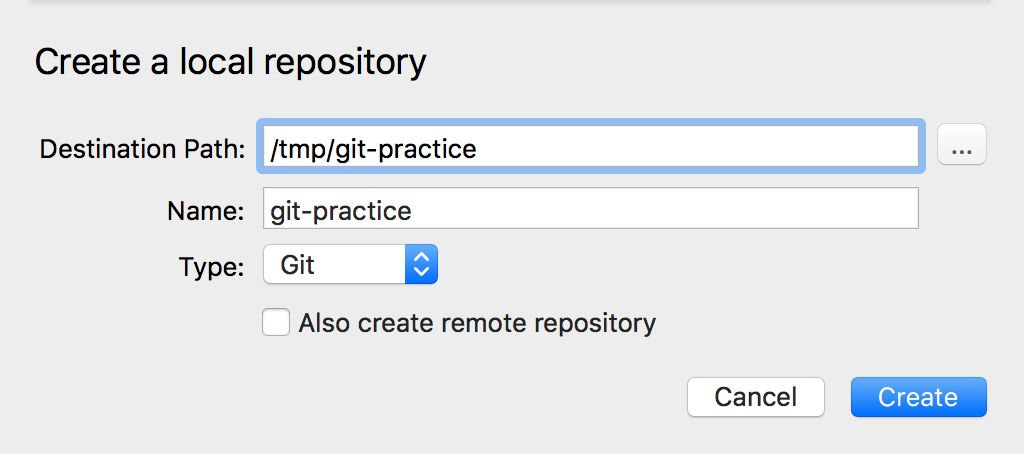Open the Type dropdown showing Git
The height and width of the screenshot is (454, 1024).
(350, 265)
